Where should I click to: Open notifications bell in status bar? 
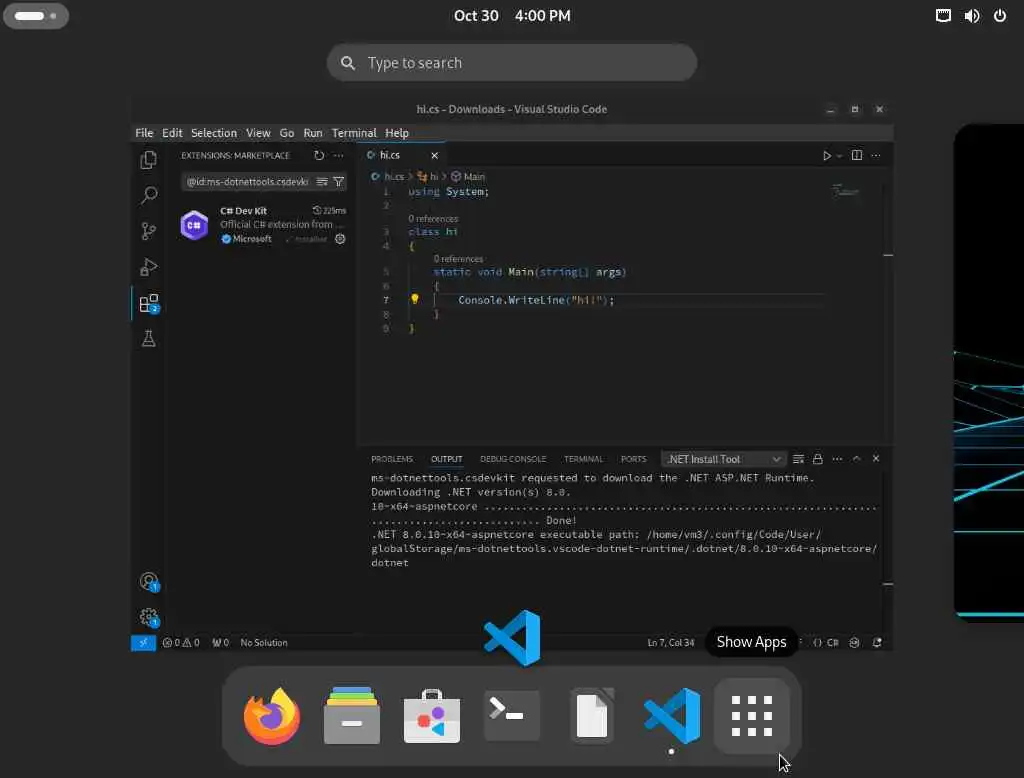(876, 643)
